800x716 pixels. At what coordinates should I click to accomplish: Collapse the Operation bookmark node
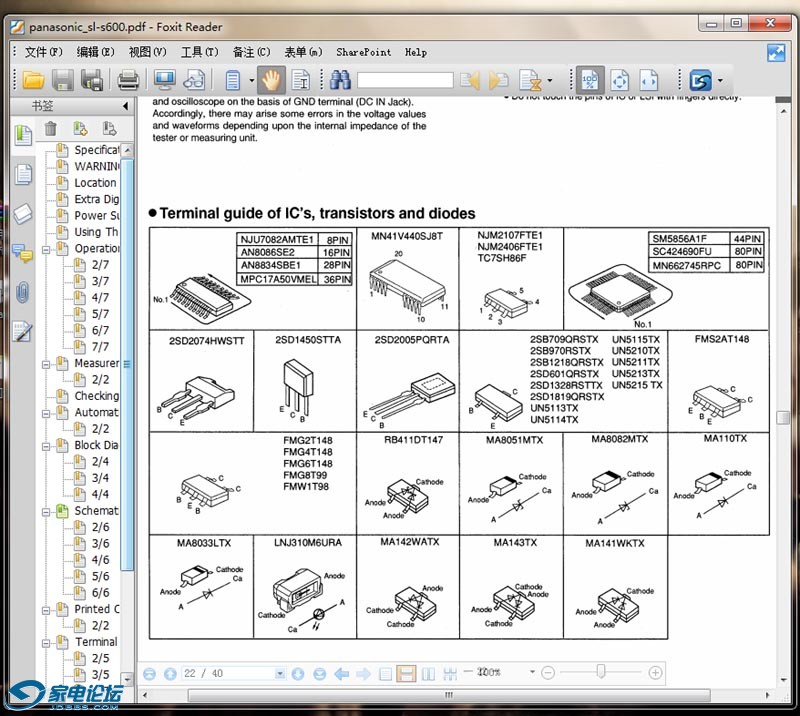click(46, 250)
